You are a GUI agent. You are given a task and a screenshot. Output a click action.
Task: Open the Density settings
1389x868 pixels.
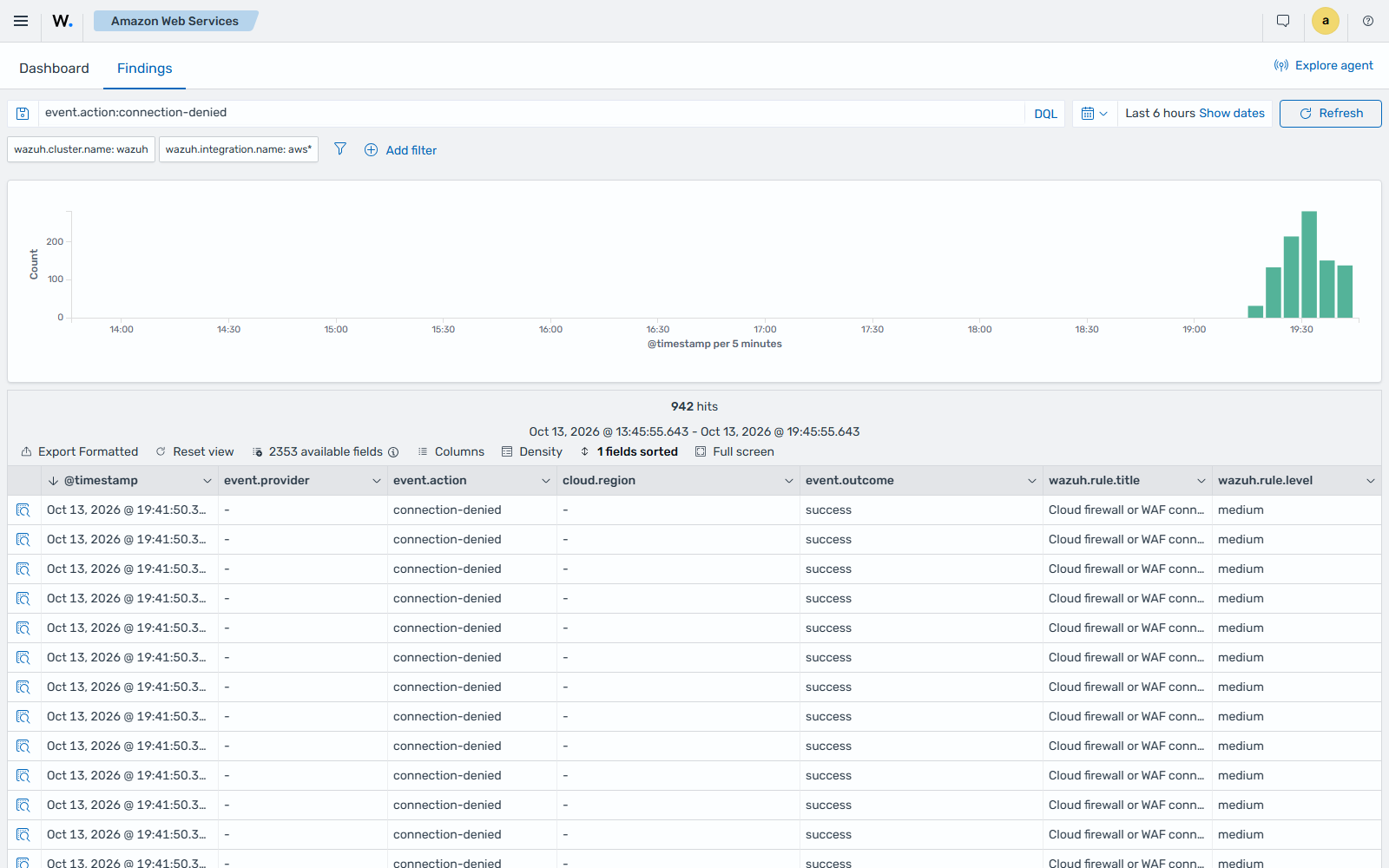[531, 452]
